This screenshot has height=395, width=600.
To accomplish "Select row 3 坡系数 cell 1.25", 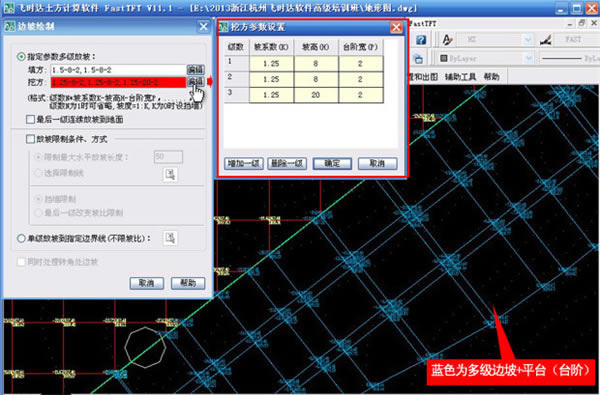I will click(271, 95).
